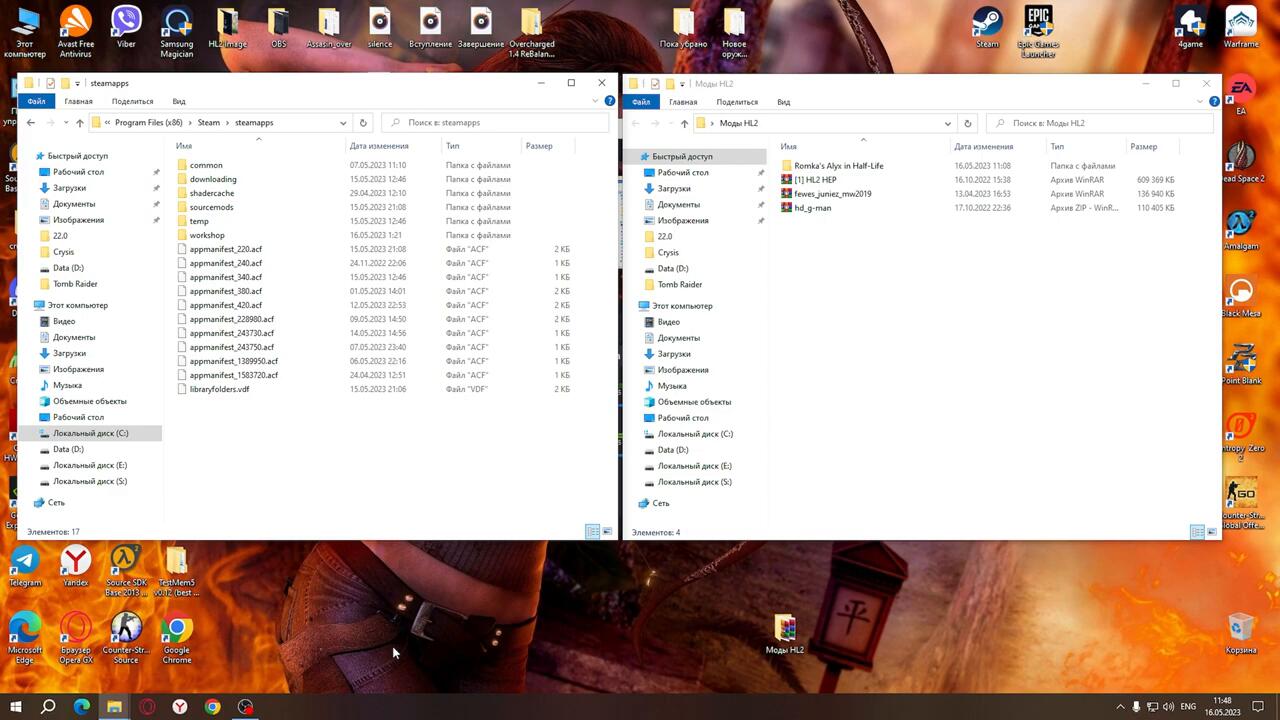Click Steam in the address breadcrumb

click(x=208, y=123)
